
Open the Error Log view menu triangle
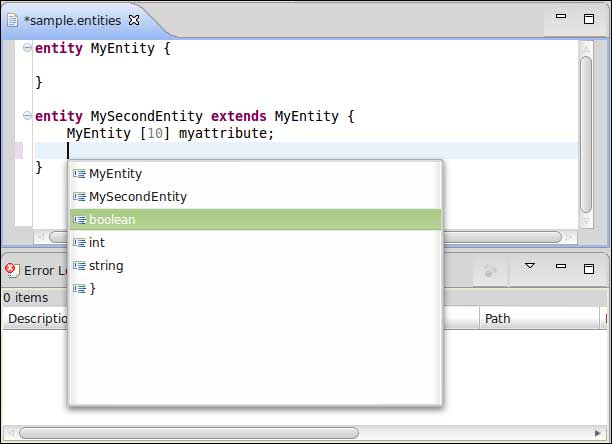[x=530, y=267]
